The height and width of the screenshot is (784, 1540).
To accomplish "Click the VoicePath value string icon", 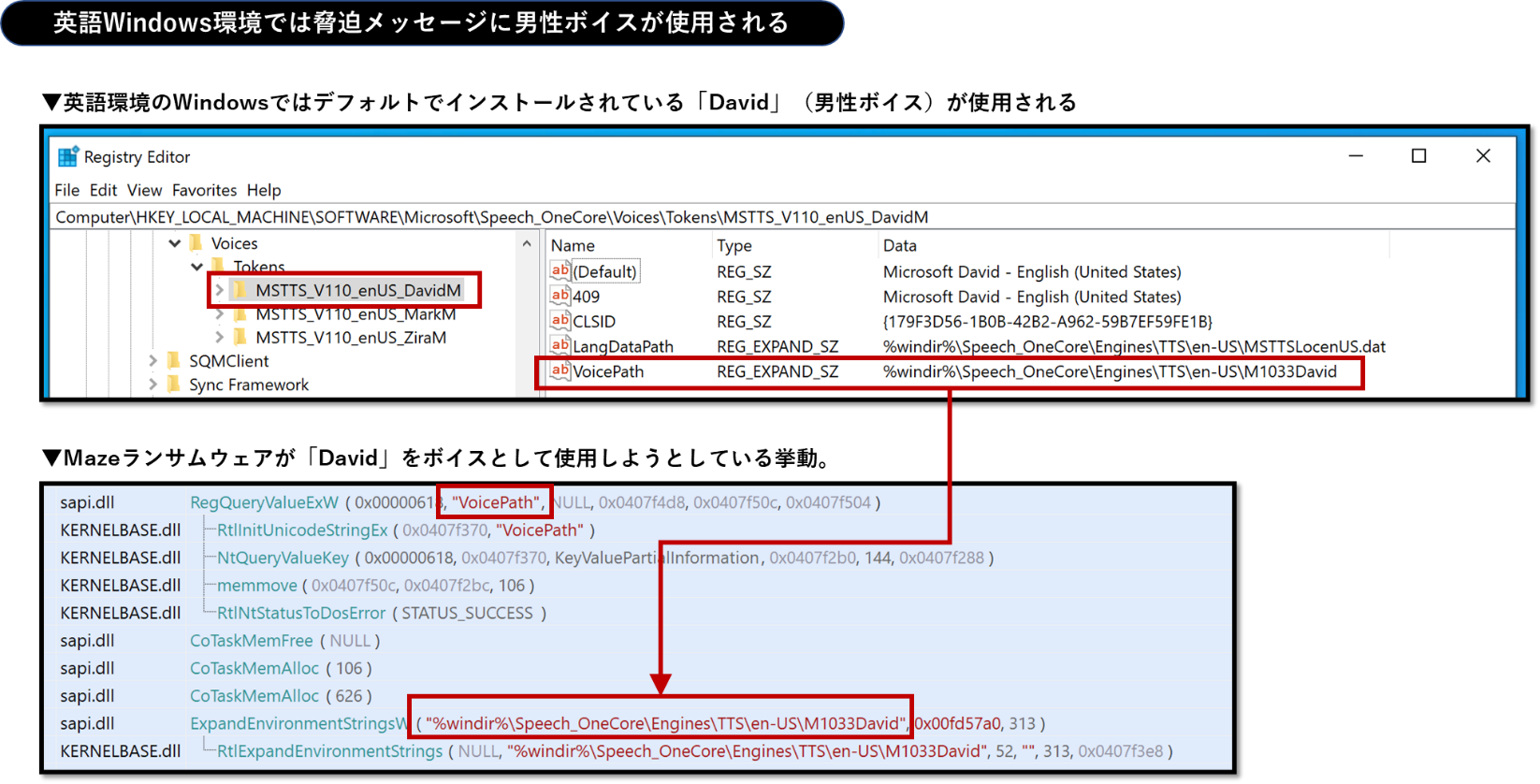I will tap(559, 371).
